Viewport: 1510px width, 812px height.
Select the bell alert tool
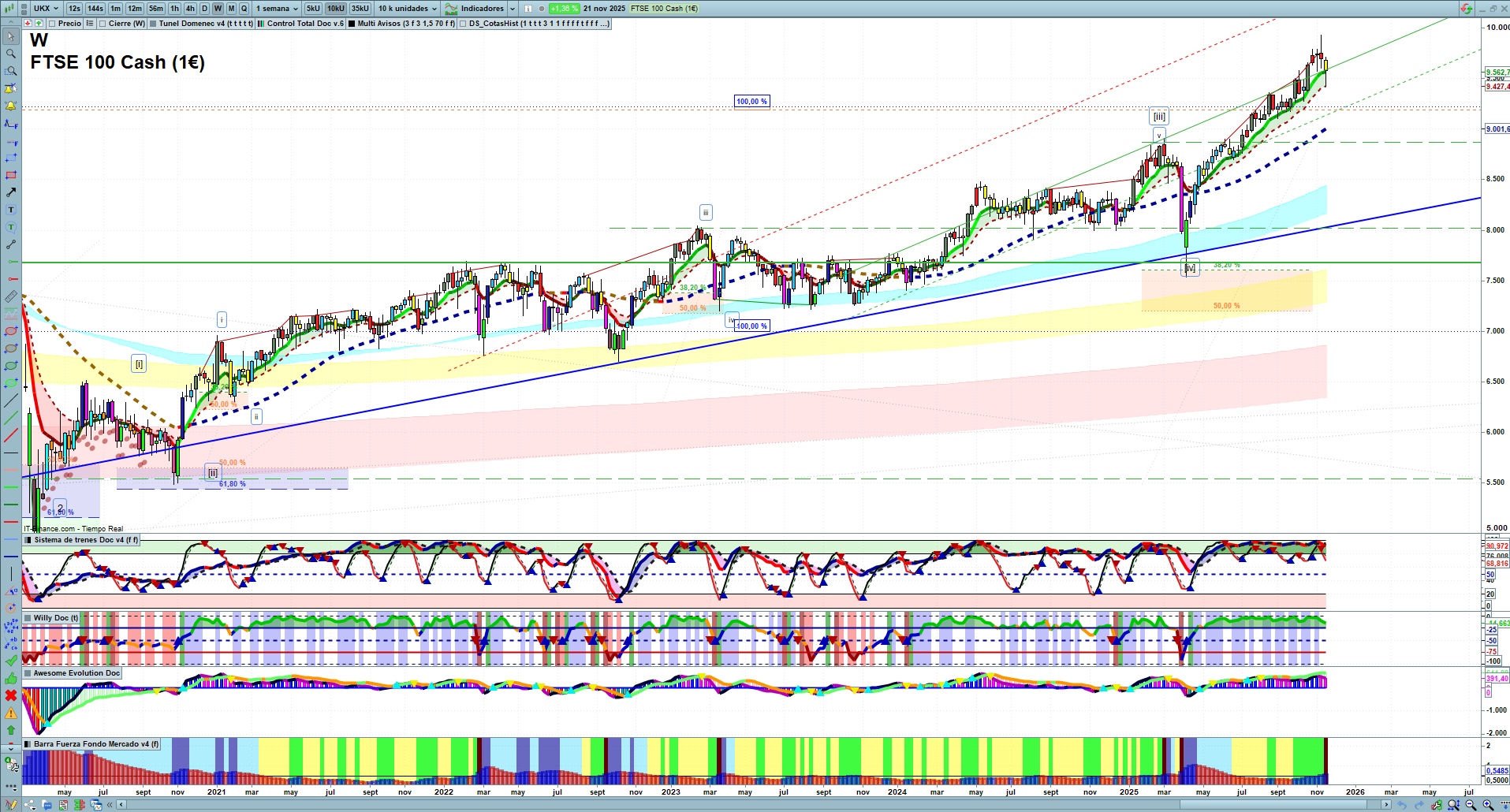click(11, 106)
